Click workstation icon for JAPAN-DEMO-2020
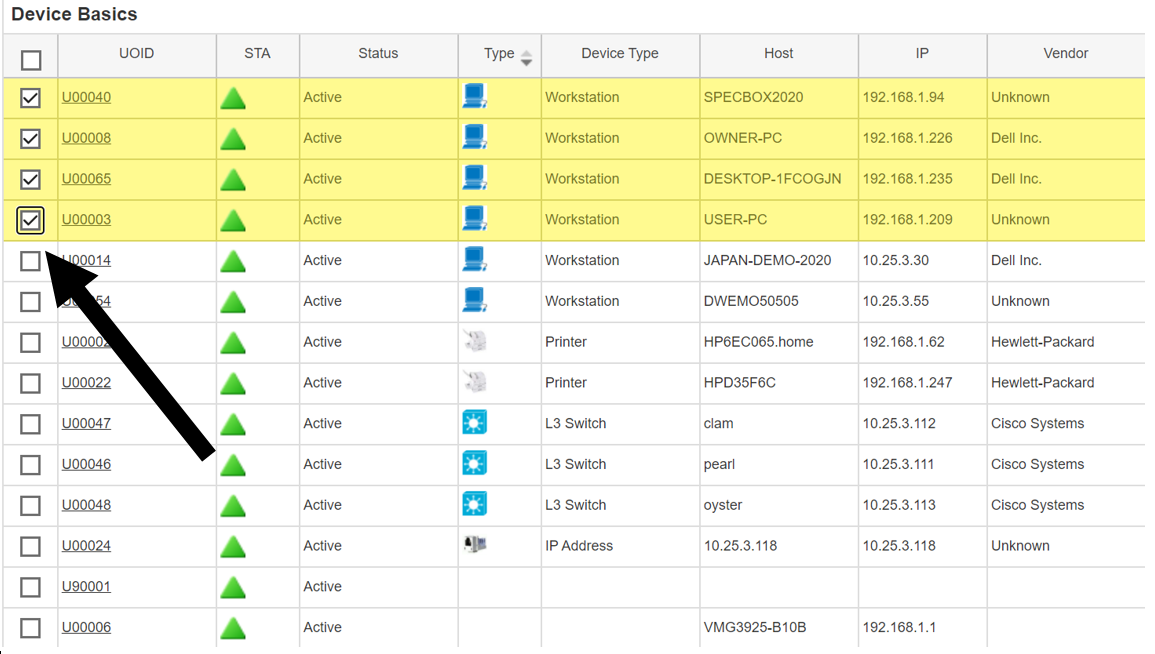This screenshot has width=1155, height=654. click(474, 259)
